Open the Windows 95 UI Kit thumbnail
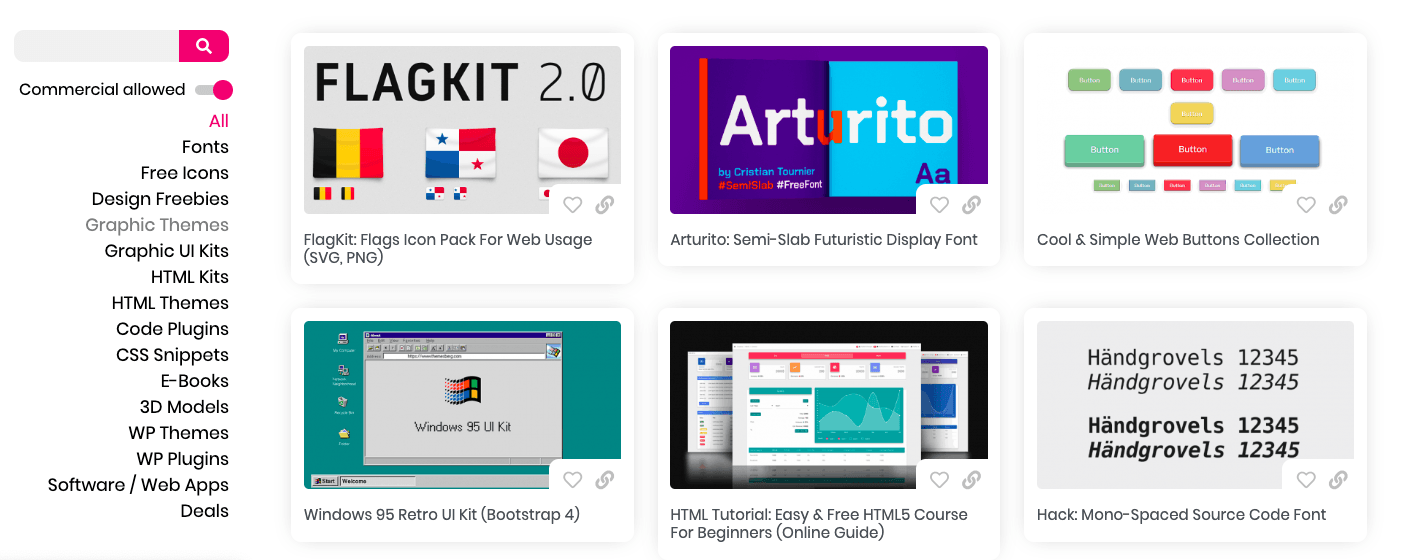 tap(440, 400)
